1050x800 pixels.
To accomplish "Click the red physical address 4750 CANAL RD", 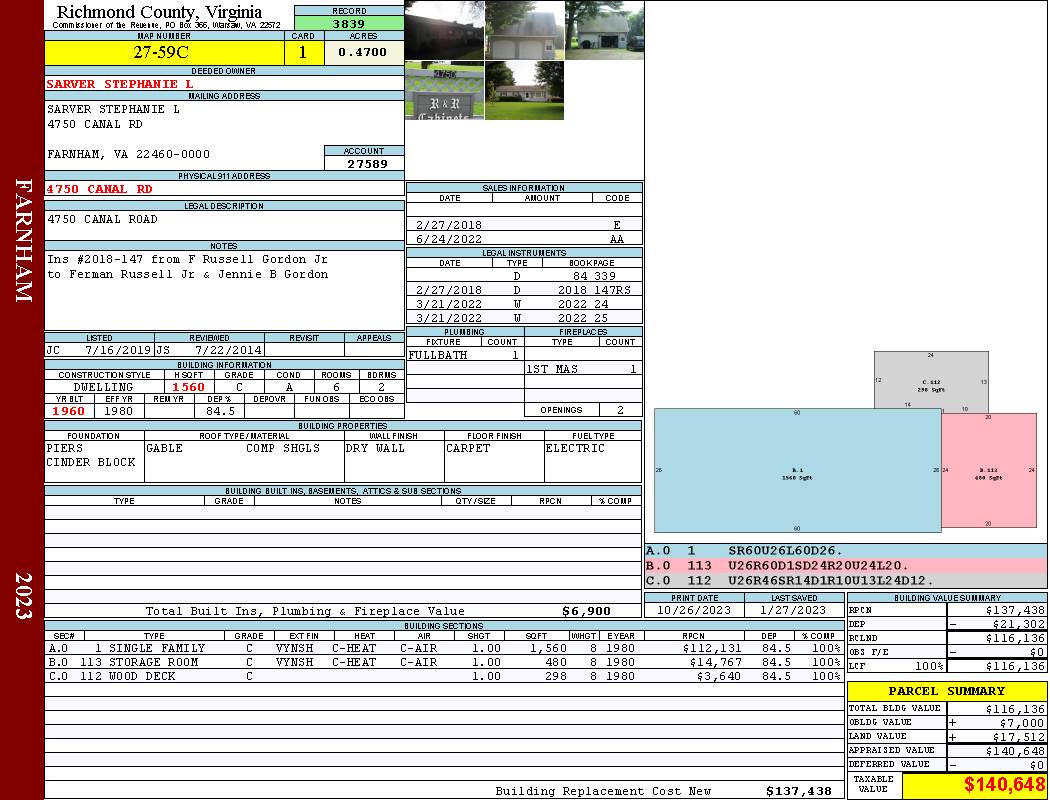I will 100,188.
